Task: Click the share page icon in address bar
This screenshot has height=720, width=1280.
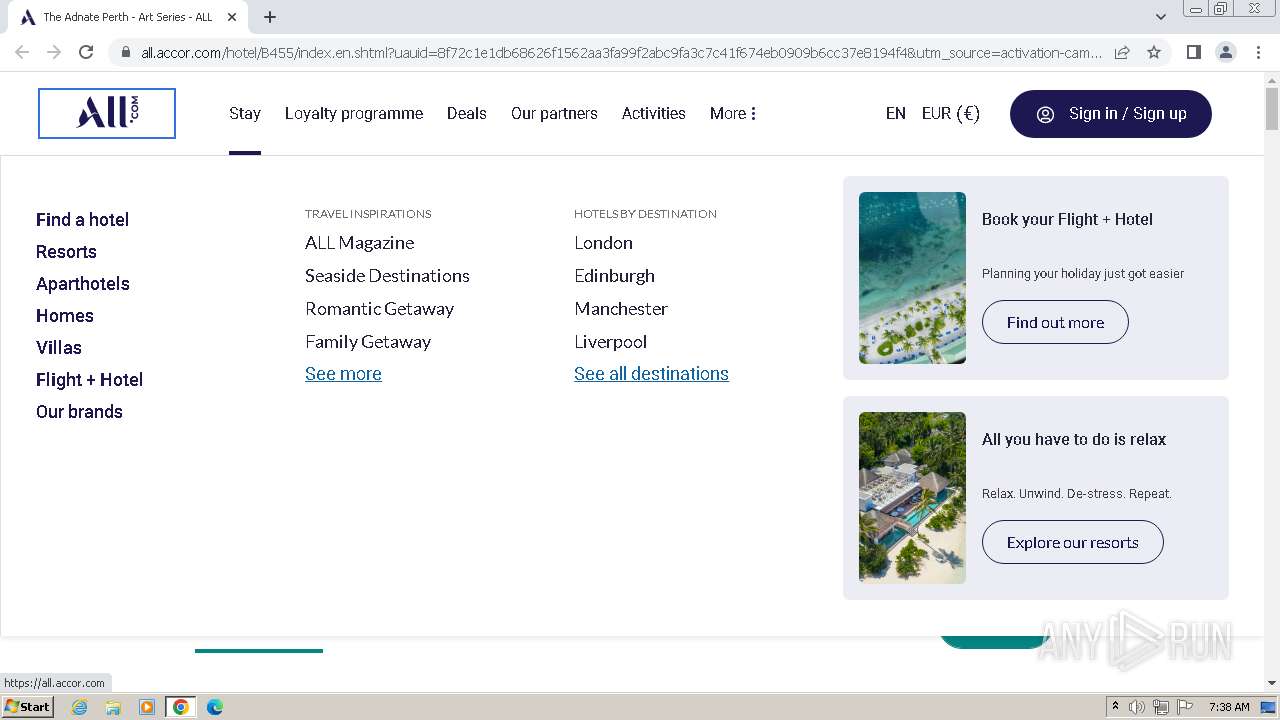Action: 1122,52
